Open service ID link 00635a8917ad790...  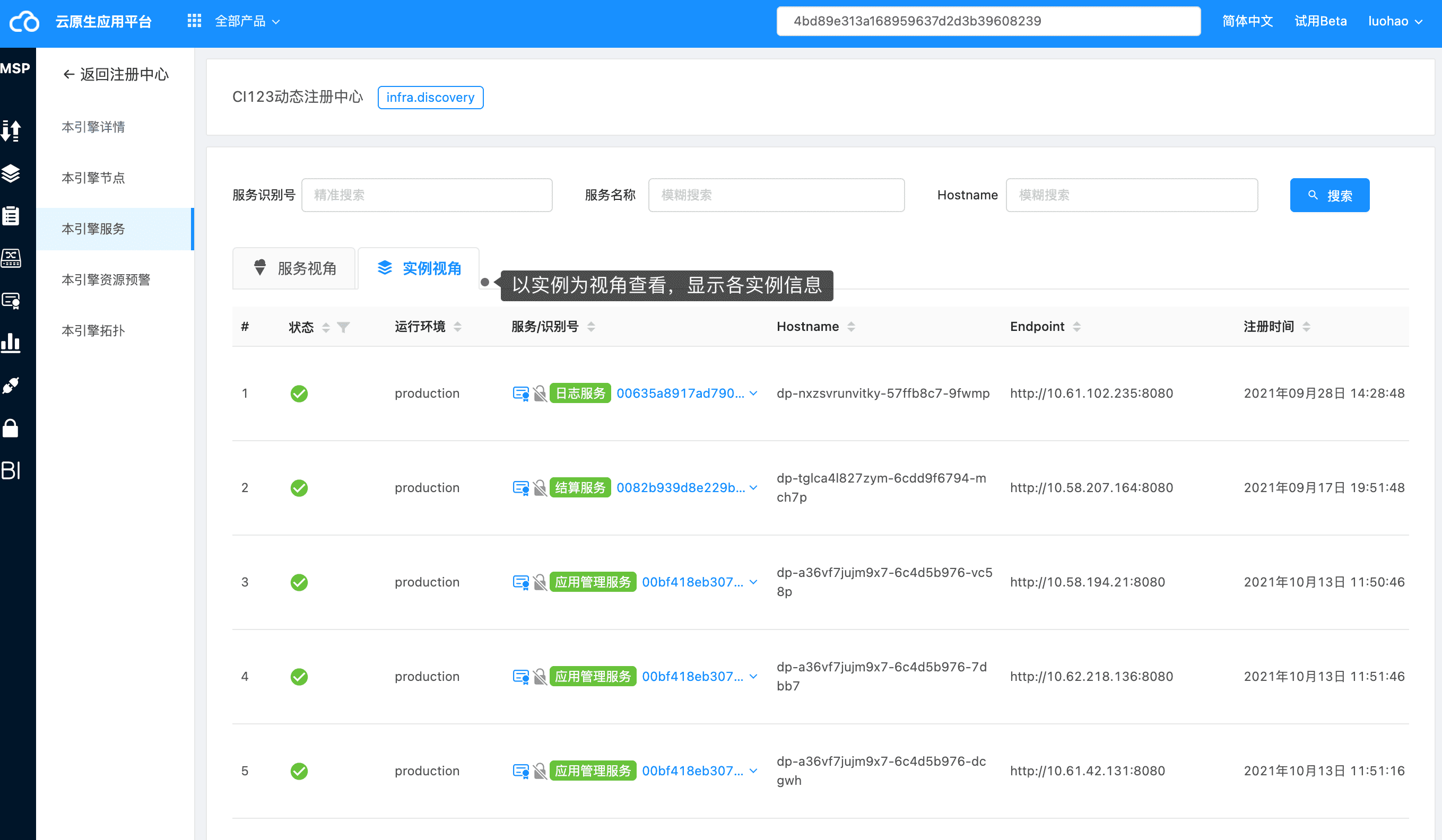[x=680, y=393]
